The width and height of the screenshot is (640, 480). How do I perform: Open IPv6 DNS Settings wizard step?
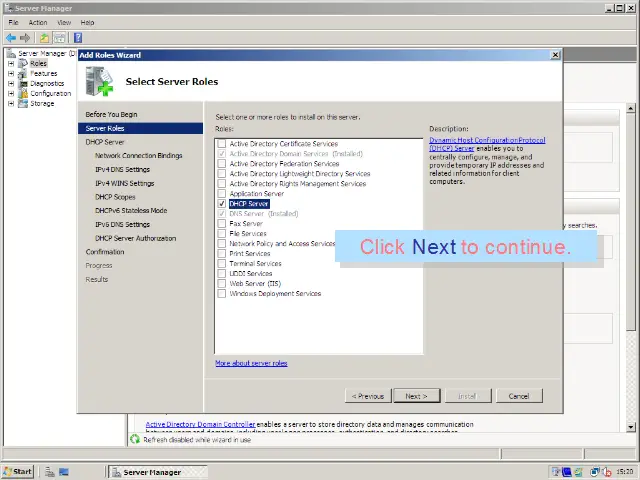tap(122, 224)
